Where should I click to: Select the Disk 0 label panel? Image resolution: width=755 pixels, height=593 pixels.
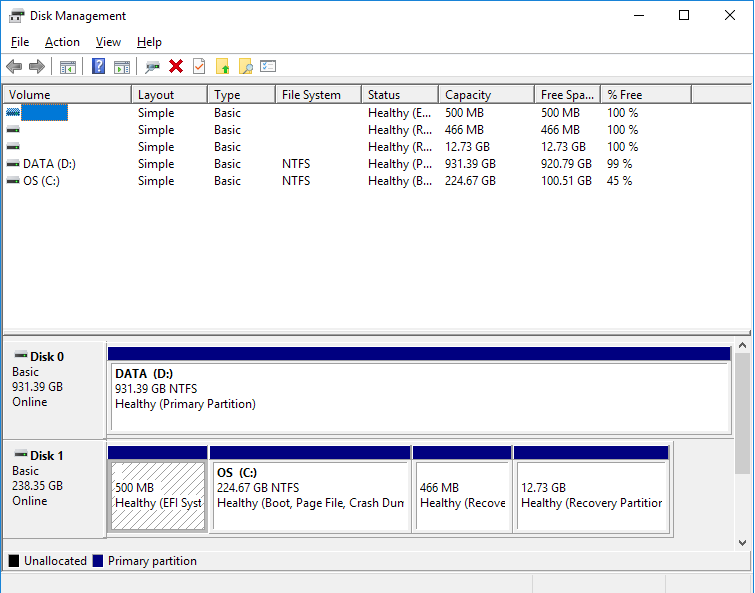click(54, 390)
